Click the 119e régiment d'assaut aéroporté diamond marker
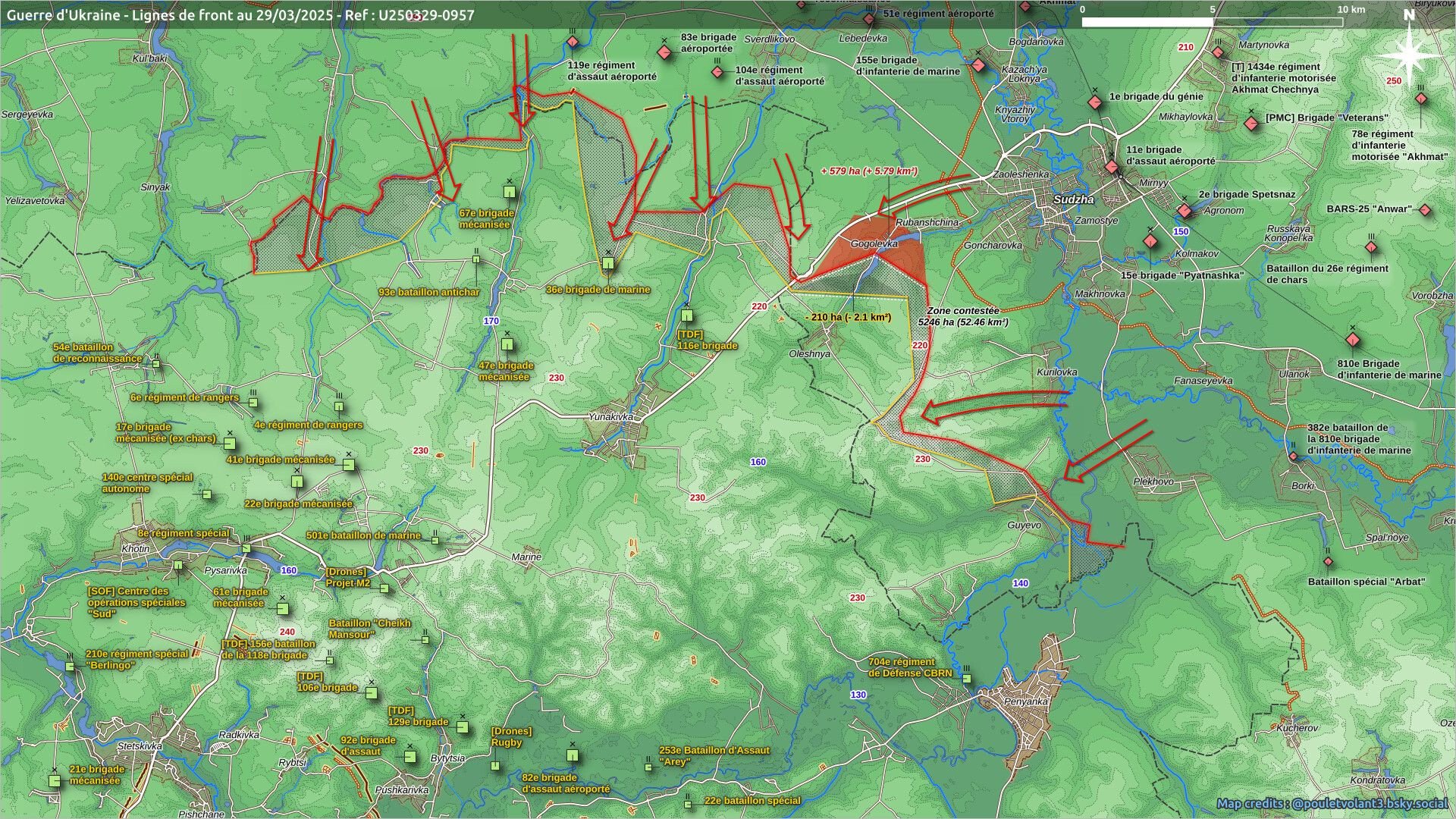The height and width of the screenshot is (819, 1456). pos(573,42)
